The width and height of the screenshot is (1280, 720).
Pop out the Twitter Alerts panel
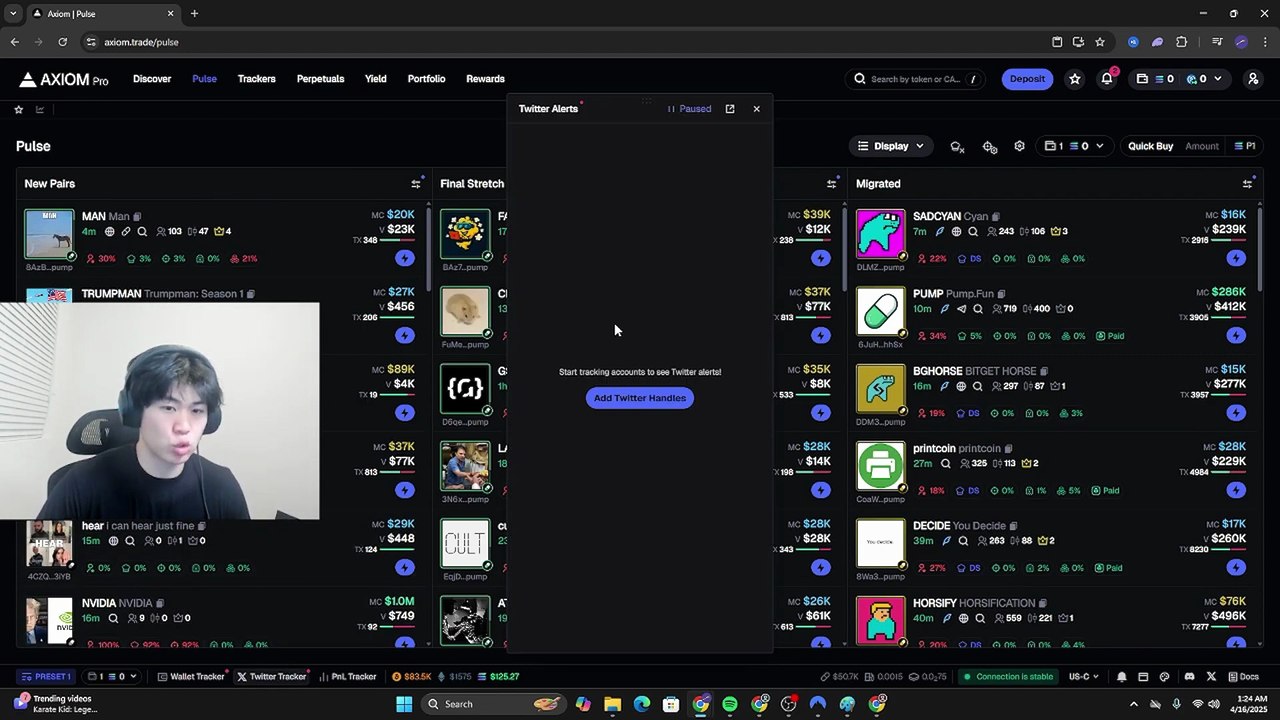pyautogui.click(x=730, y=109)
